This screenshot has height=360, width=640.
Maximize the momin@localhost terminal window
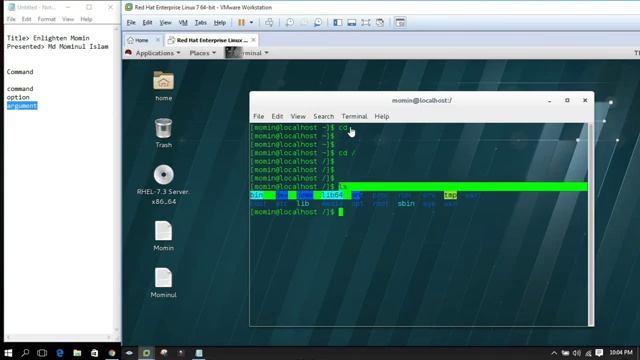point(567,100)
